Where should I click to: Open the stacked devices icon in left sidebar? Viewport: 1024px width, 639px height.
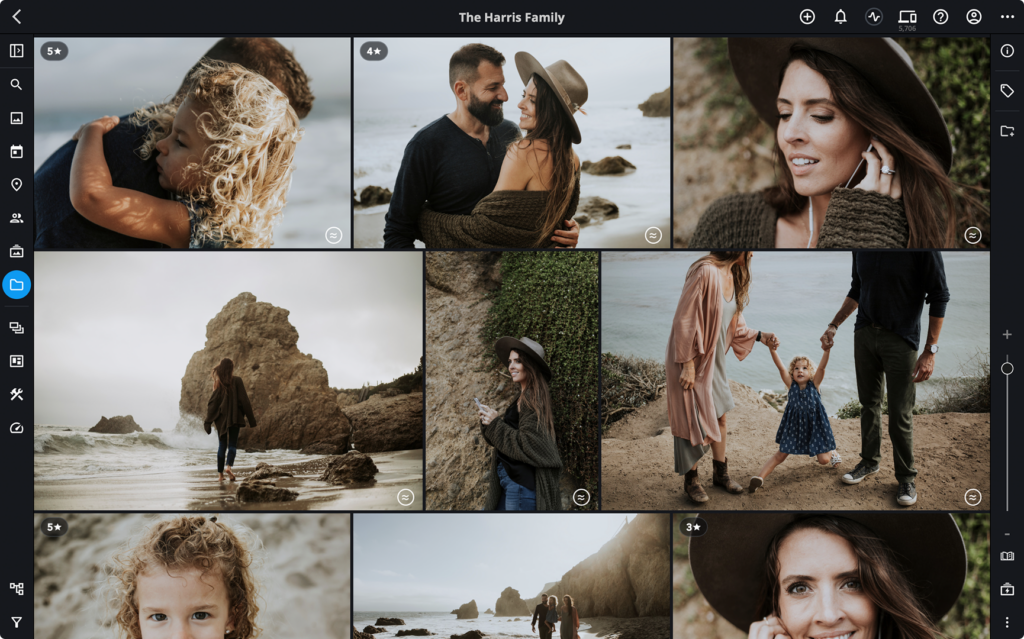(17, 328)
